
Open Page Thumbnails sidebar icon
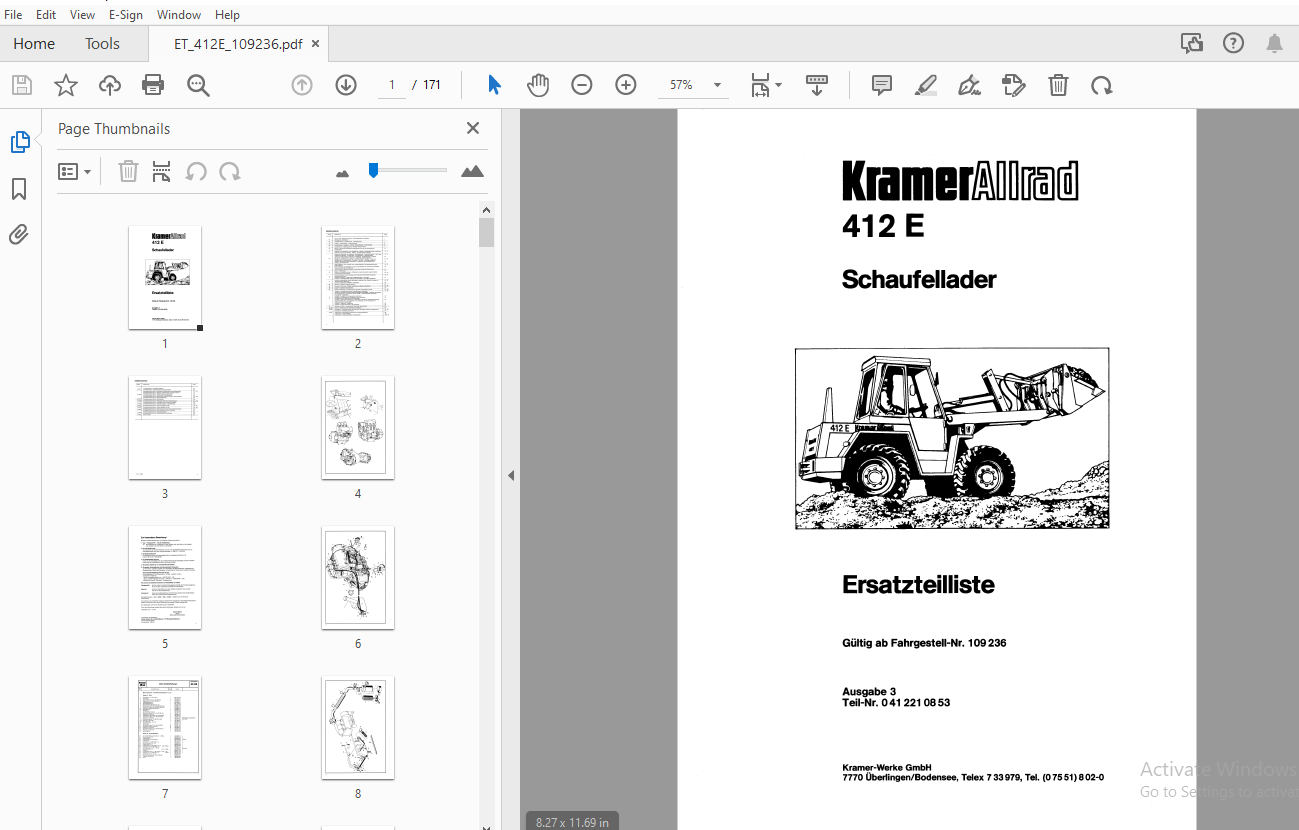tap(20, 142)
